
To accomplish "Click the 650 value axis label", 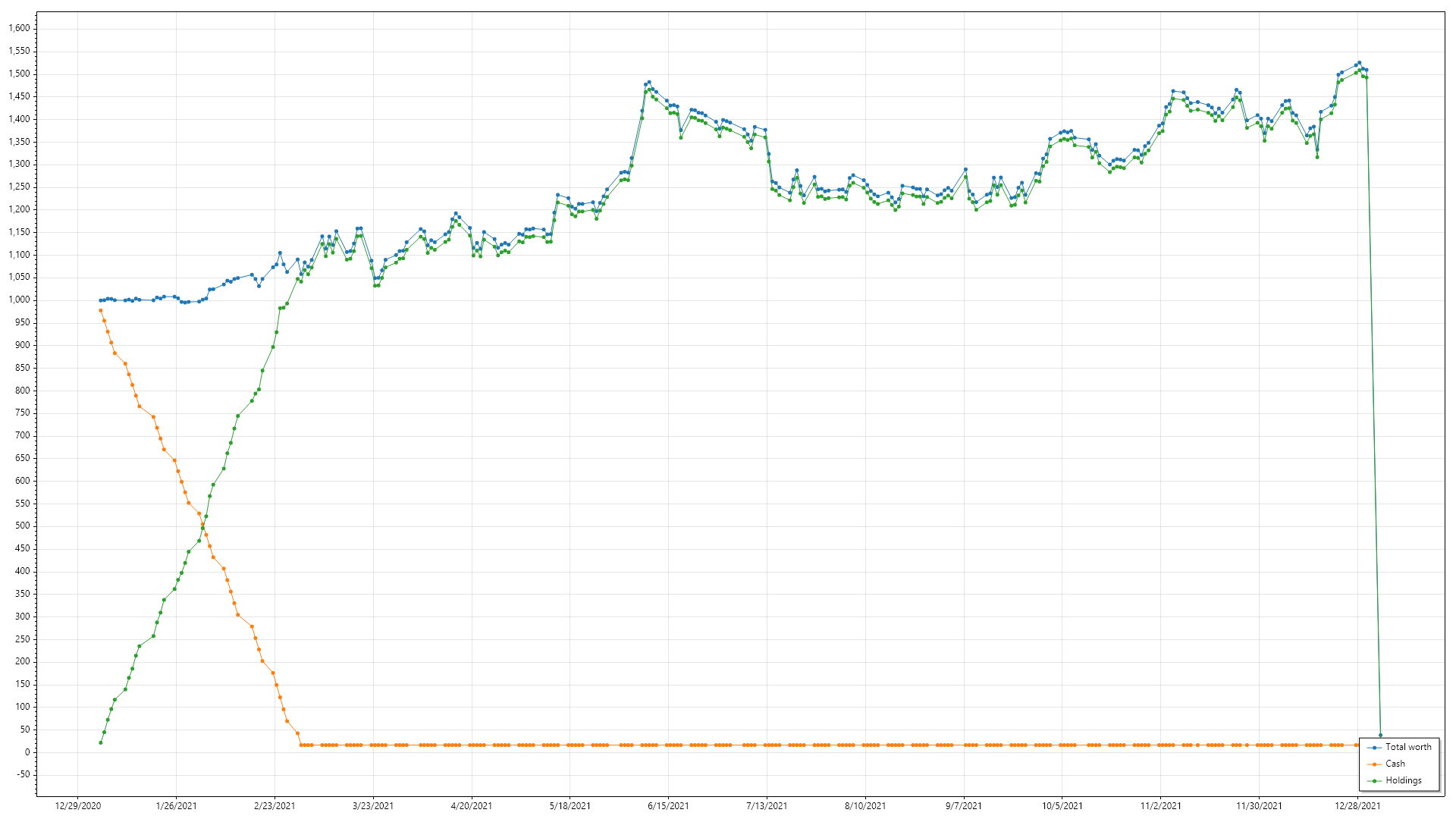I will (23, 458).
